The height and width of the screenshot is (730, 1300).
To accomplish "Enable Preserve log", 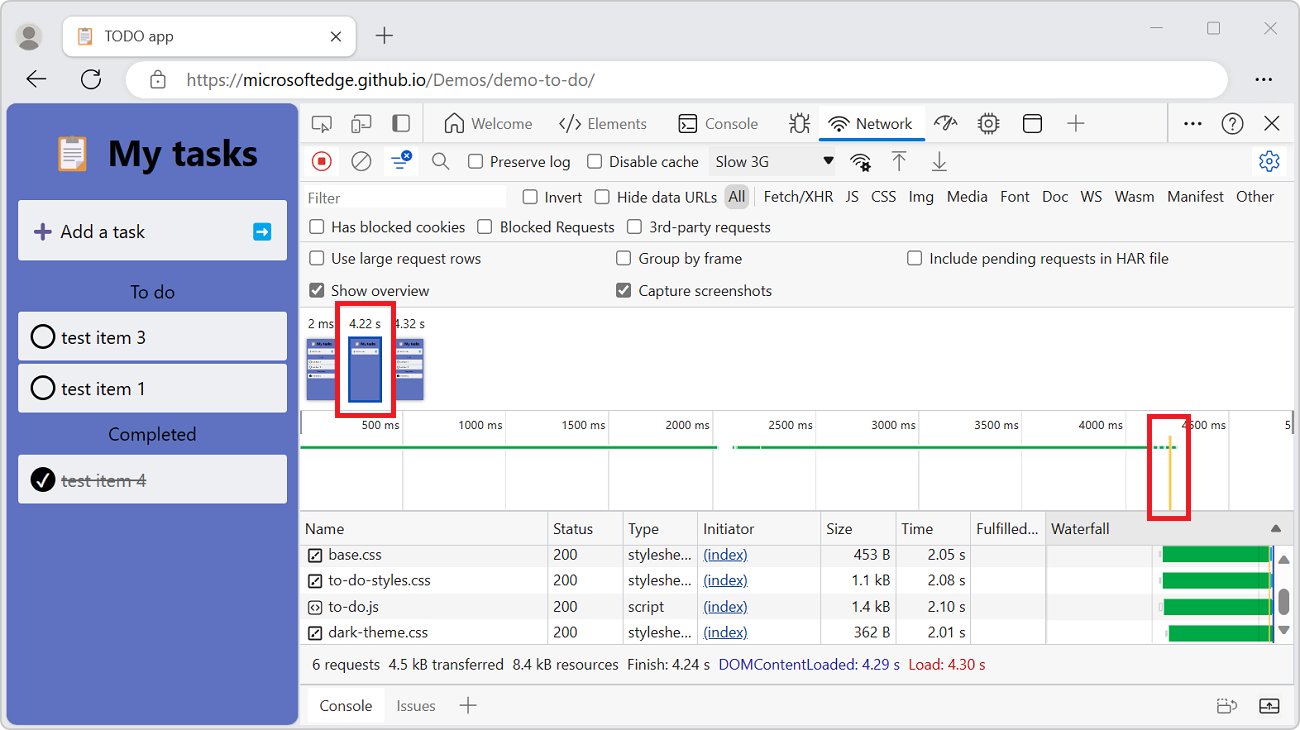I will point(476,161).
